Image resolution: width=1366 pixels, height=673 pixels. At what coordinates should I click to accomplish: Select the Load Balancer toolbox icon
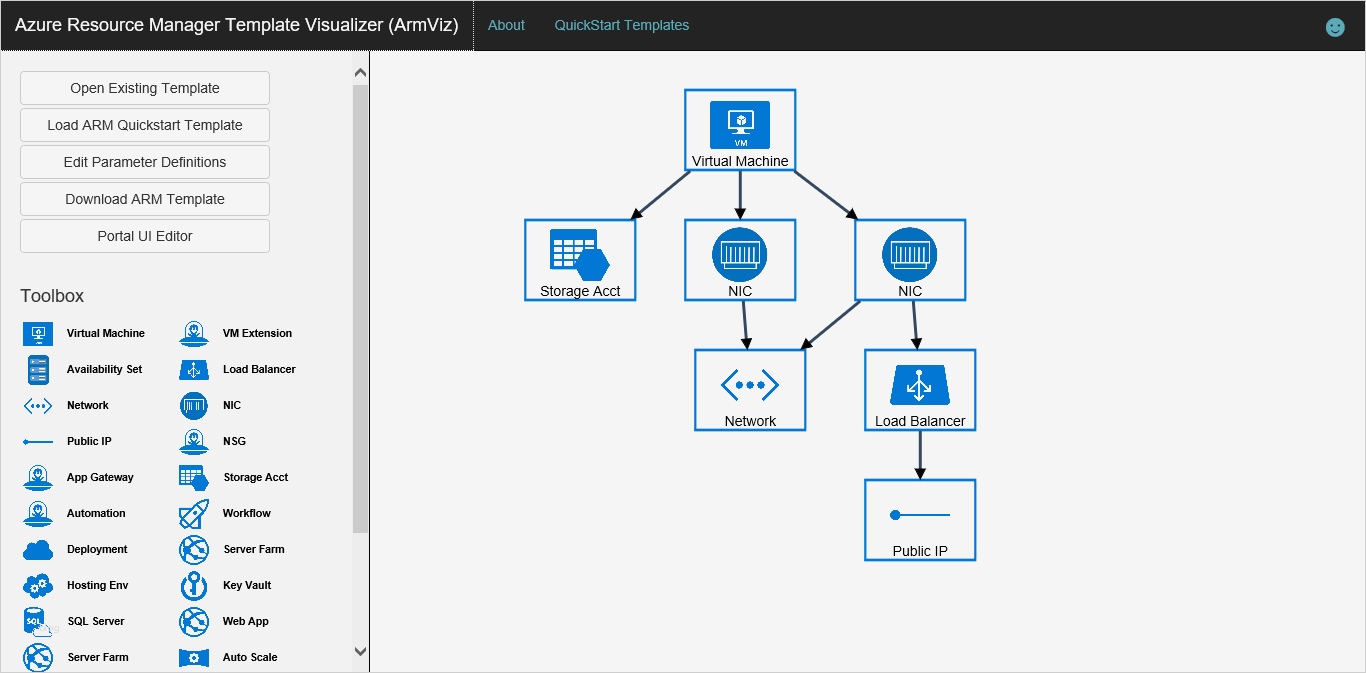[194, 369]
